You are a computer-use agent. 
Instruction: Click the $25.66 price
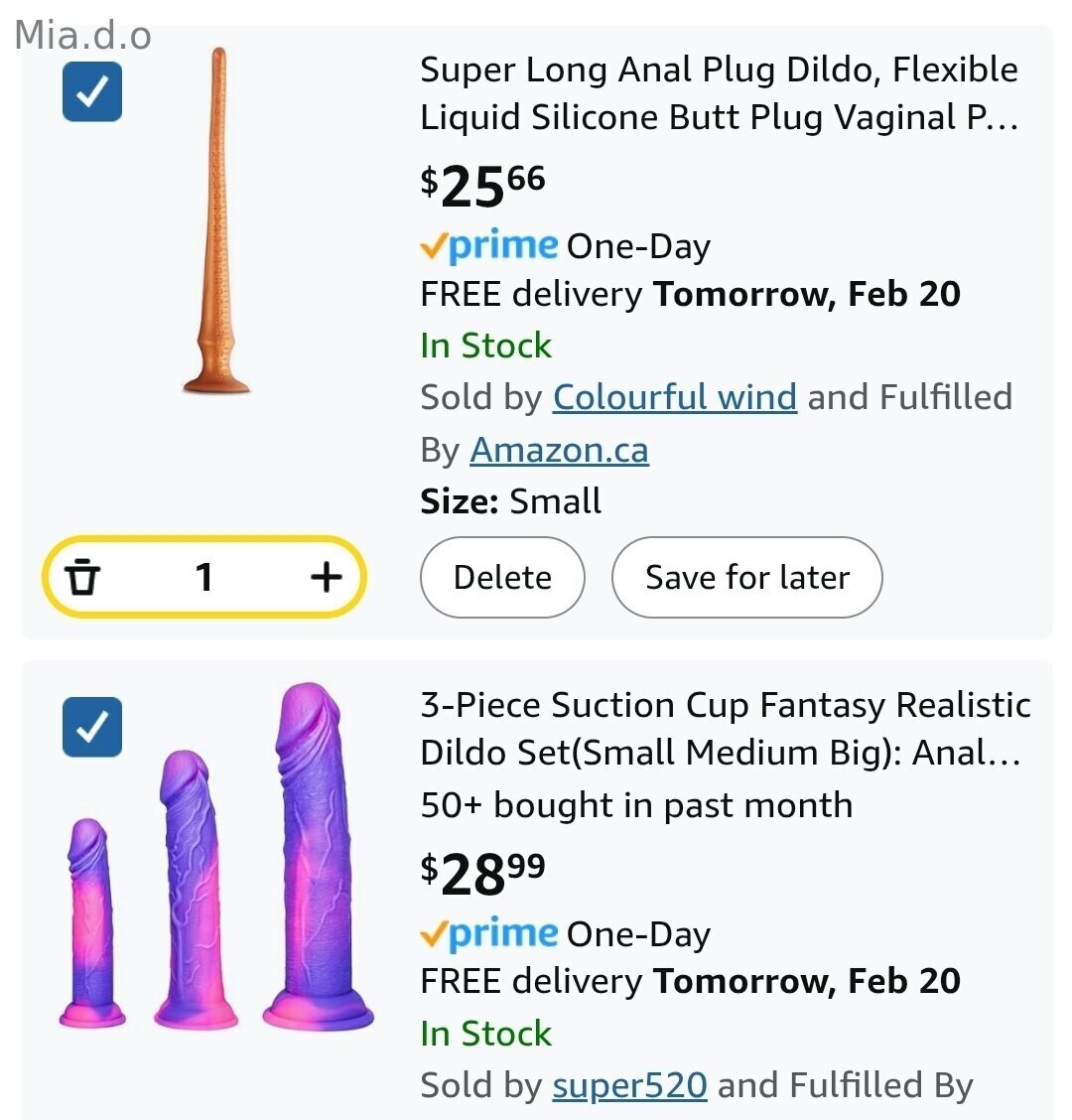483,185
